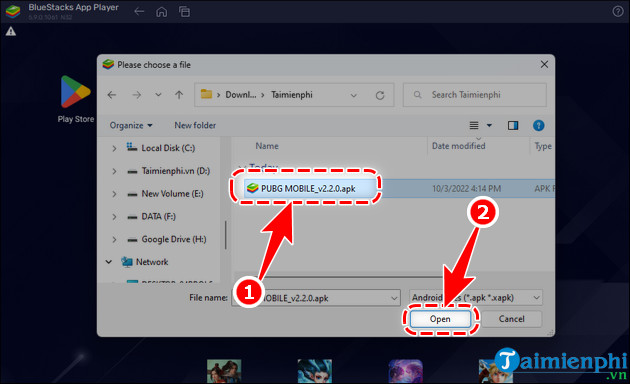The width and height of the screenshot is (630, 384).
Task: Navigate back in the file dialog
Action: tap(112, 95)
